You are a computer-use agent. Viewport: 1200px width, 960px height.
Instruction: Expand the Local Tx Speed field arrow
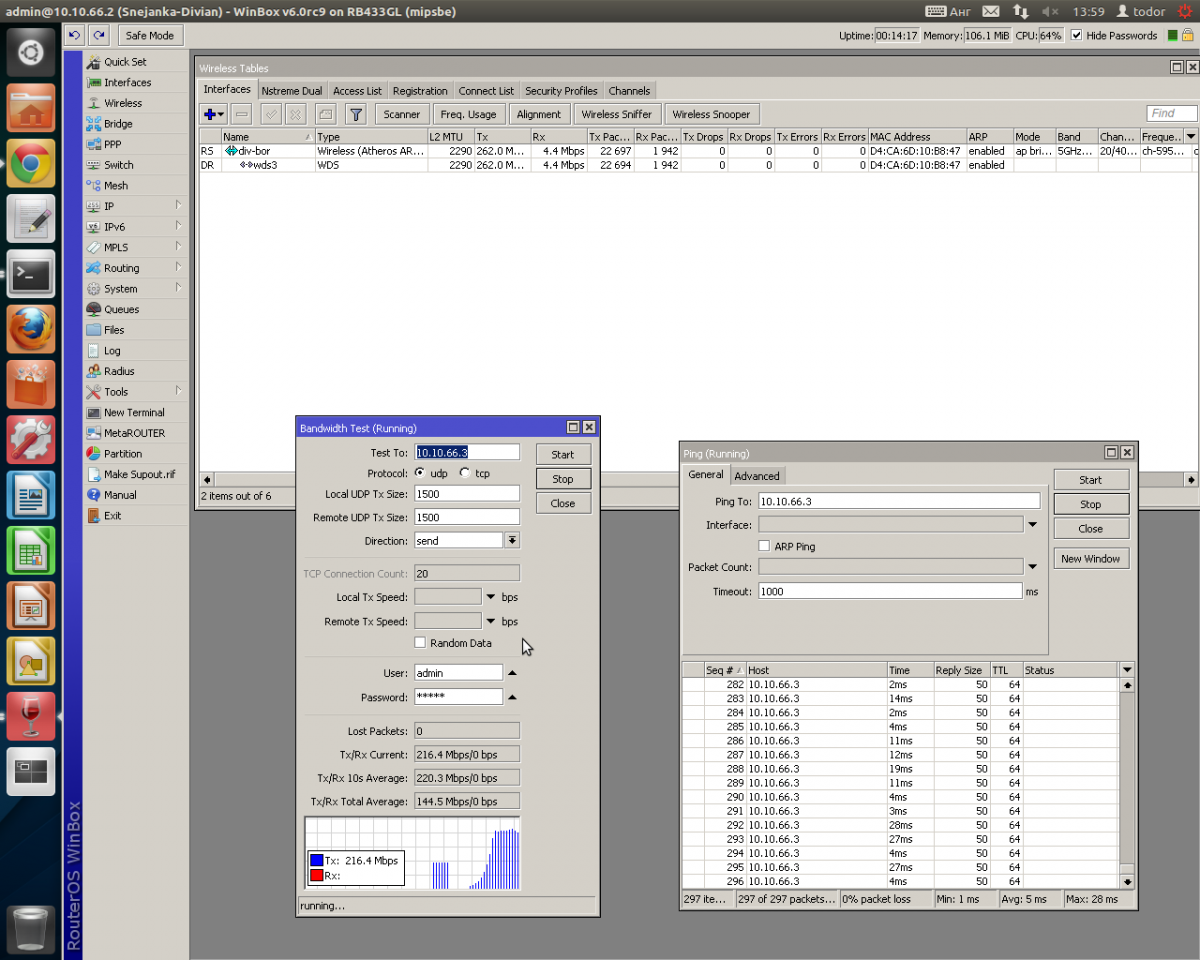pyautogui.click(x=491, y=597)
